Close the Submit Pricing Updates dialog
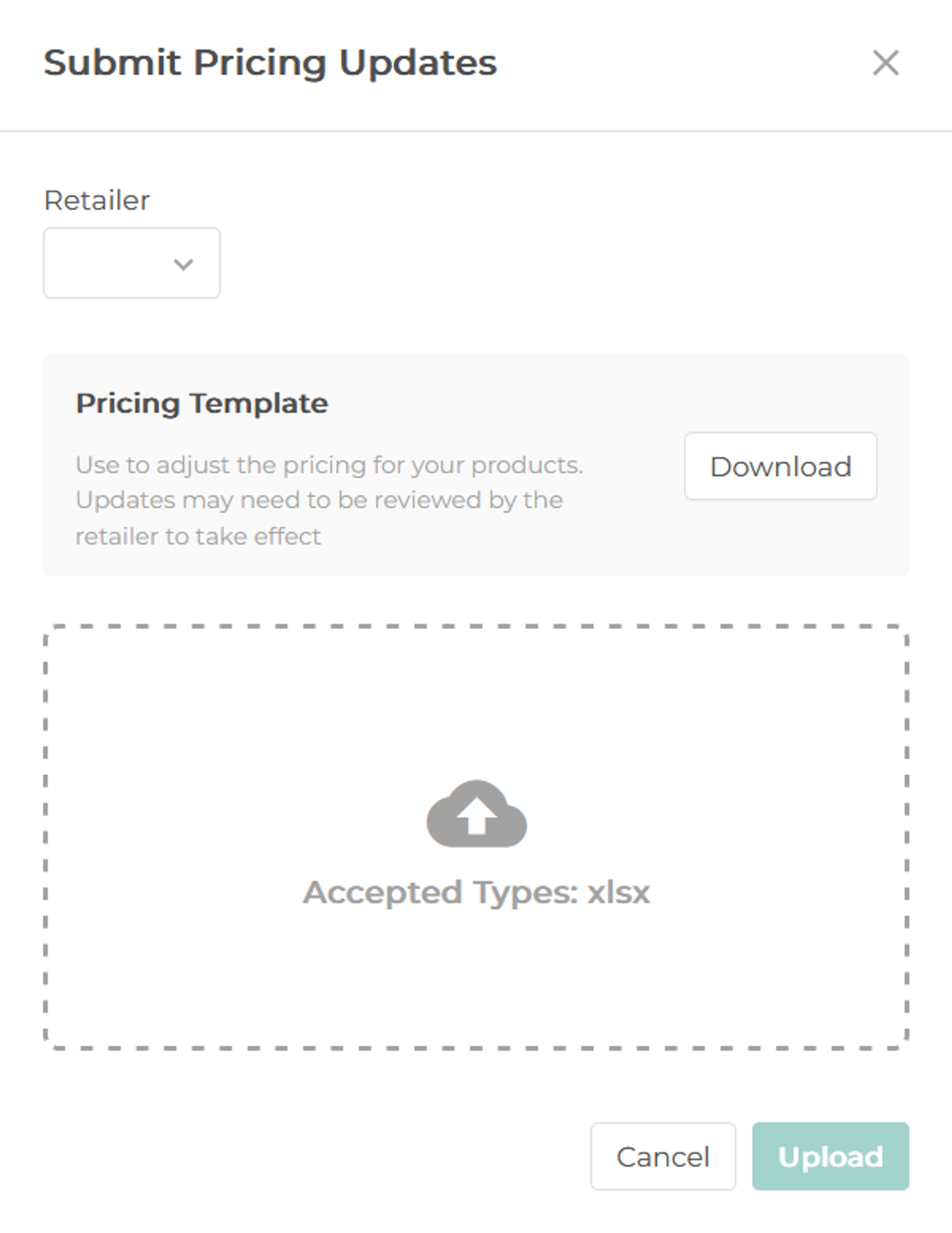Viewport: 952px width, 1233px height. 885,62
